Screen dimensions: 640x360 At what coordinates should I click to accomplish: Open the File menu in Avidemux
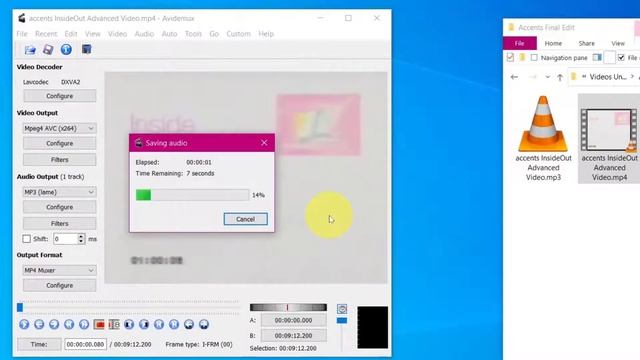tap(22, 34)
